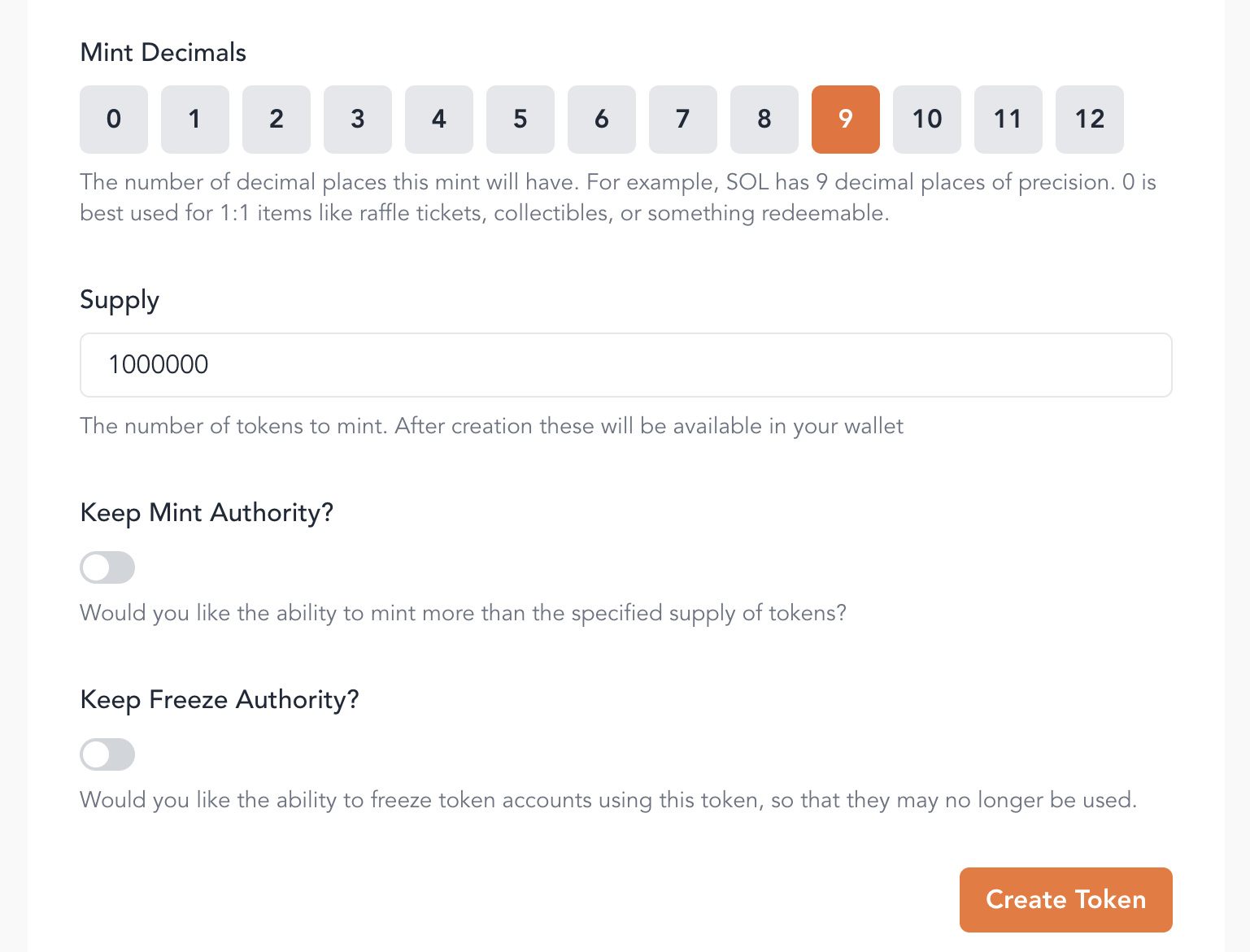
Task: Choose 11 decimal places
Action: 1008,120
